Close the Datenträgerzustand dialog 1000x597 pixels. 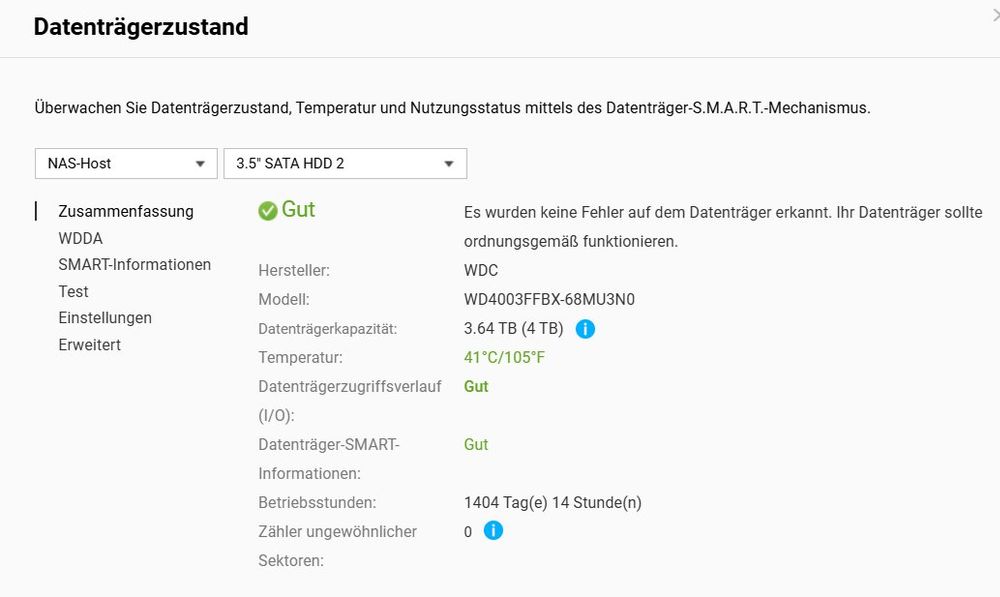(996, 15)
